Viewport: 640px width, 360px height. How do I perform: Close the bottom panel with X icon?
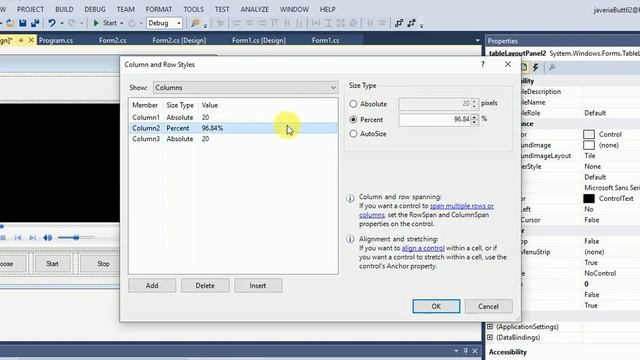(x=475, y=351)
